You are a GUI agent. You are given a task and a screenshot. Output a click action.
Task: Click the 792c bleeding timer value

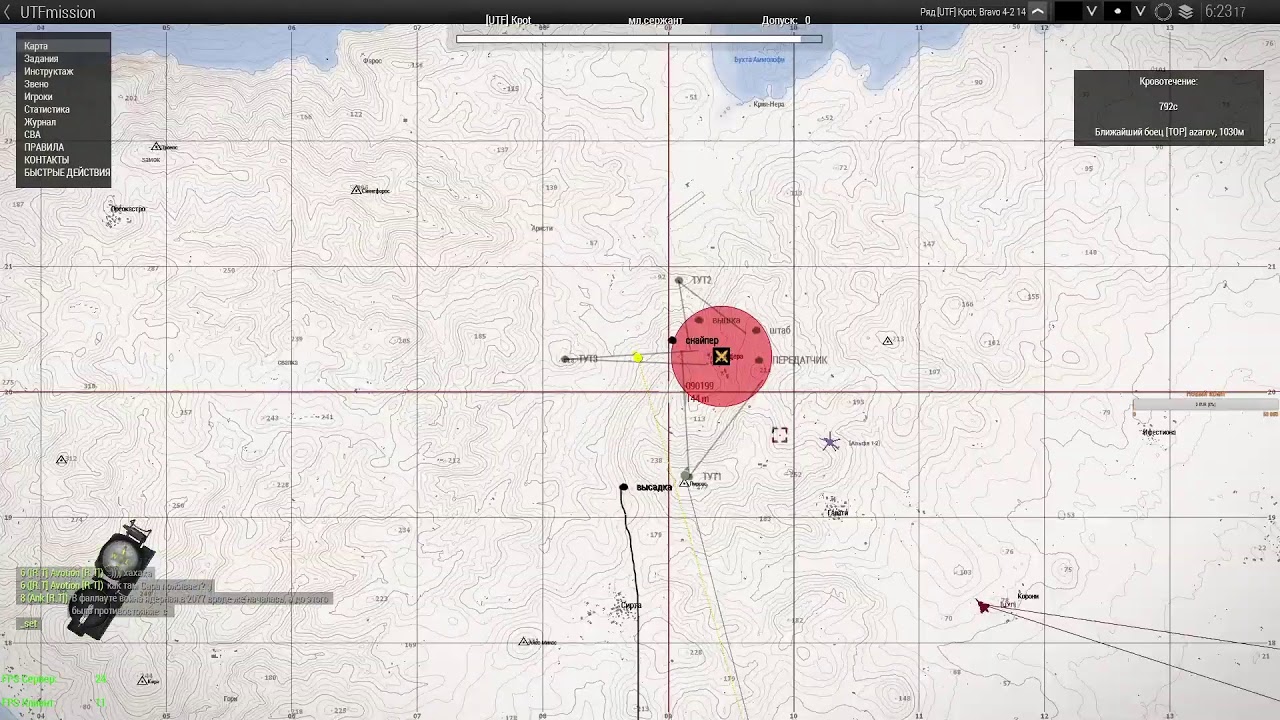[1168, 106]
